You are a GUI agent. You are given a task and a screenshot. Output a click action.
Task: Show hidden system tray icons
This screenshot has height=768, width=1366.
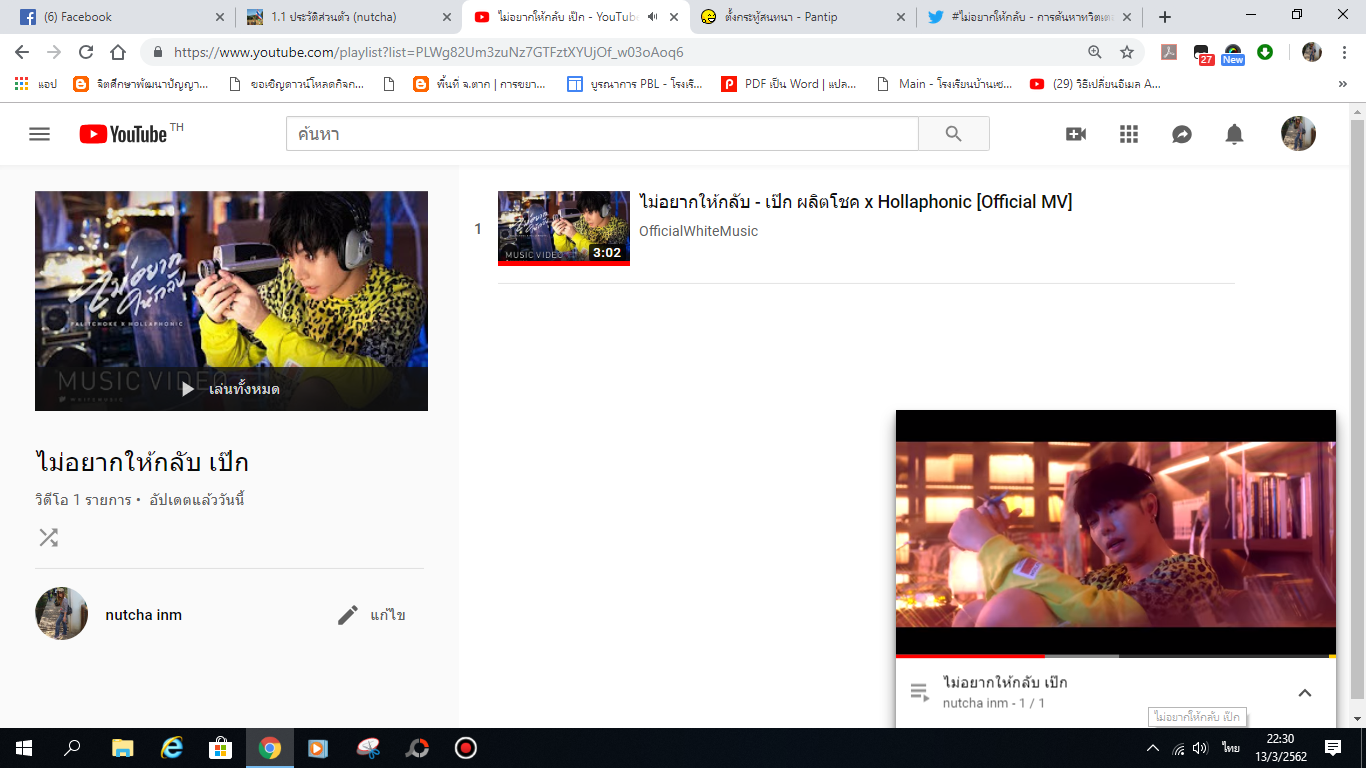tap(1153, 748)
